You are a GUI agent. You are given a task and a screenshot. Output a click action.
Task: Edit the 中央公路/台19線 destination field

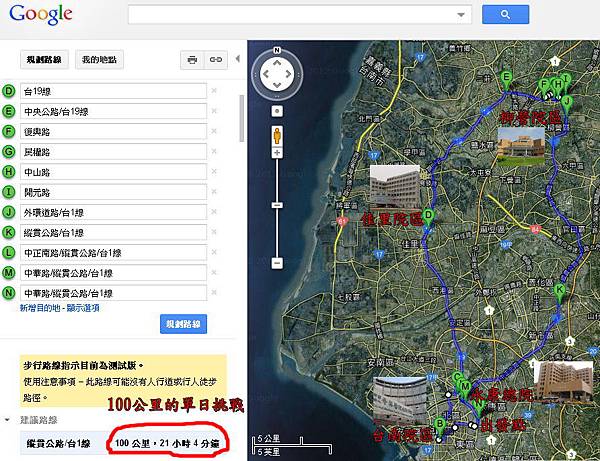[x=114, y=111]
